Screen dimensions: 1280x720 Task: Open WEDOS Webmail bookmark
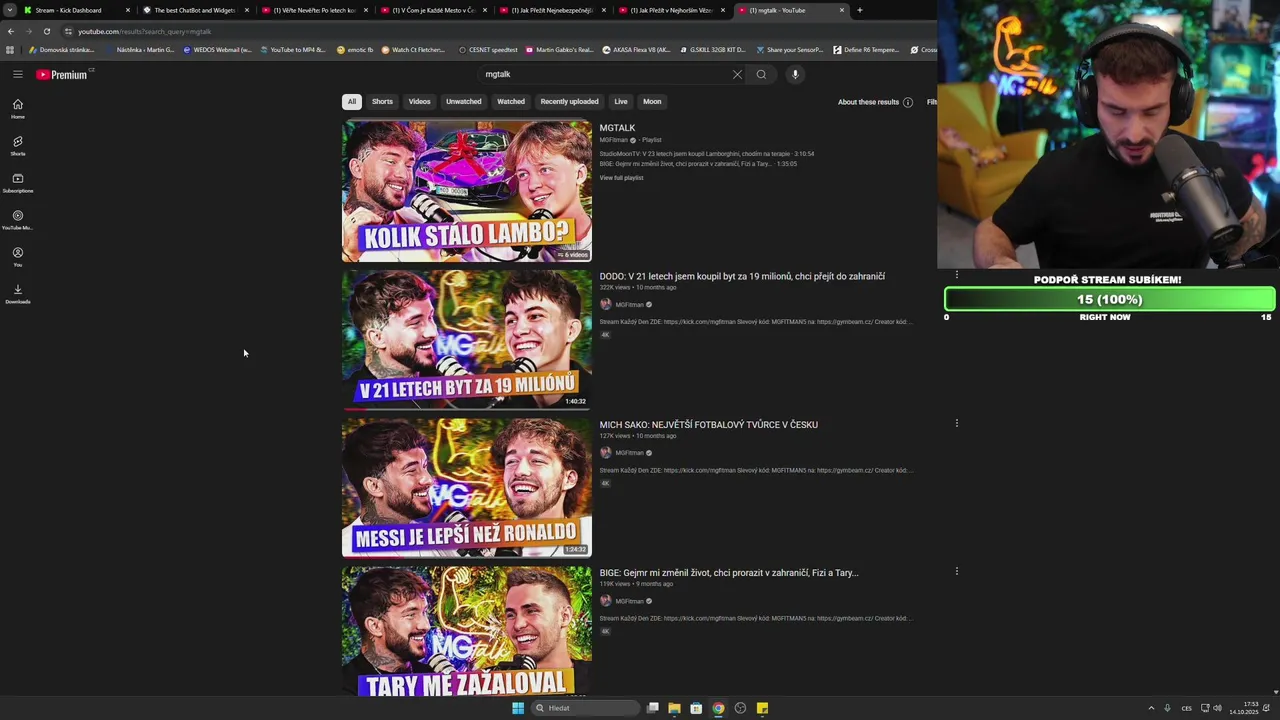point(217,50)
